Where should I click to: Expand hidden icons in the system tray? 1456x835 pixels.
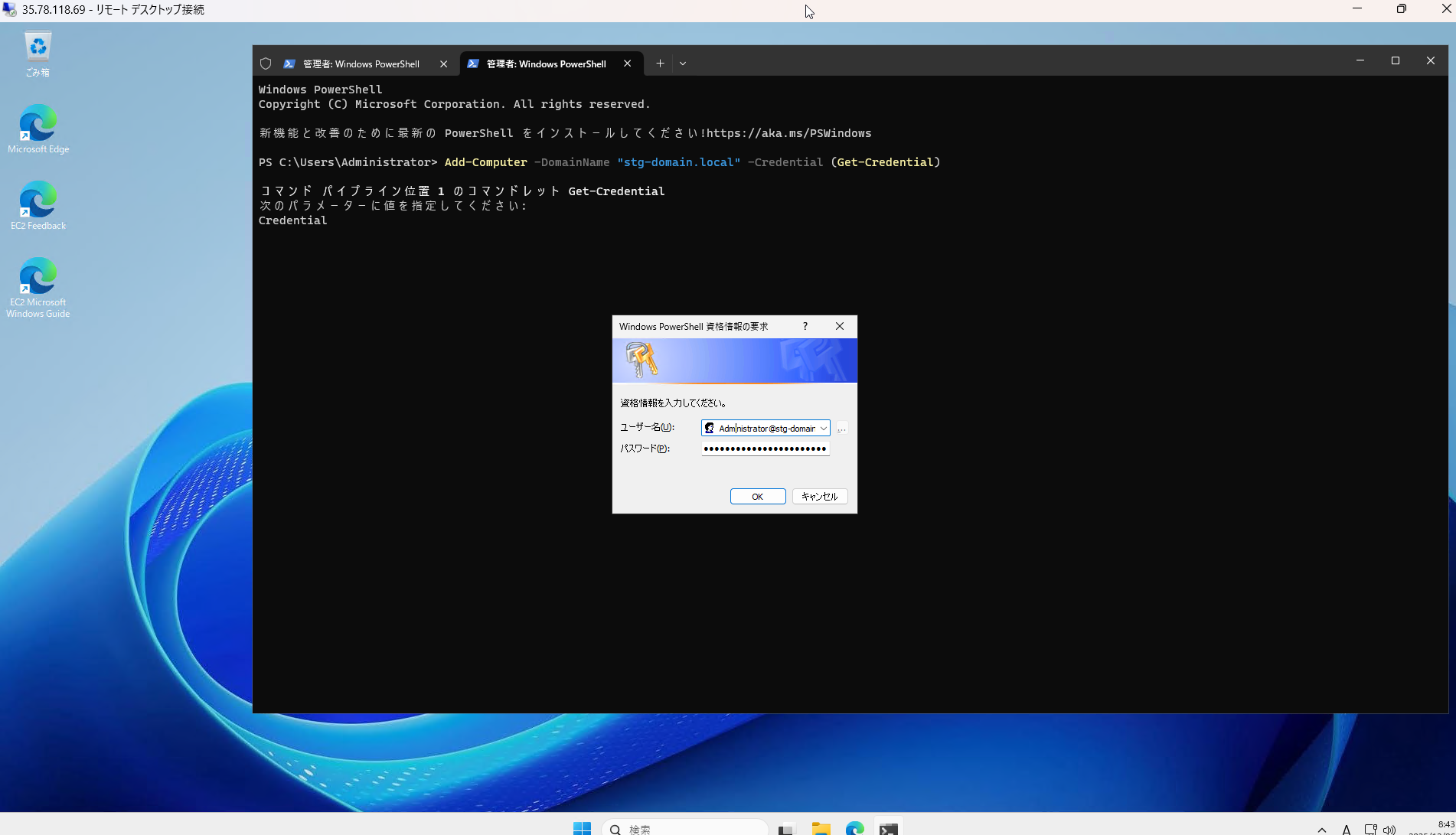click(x=1321, y=829)
